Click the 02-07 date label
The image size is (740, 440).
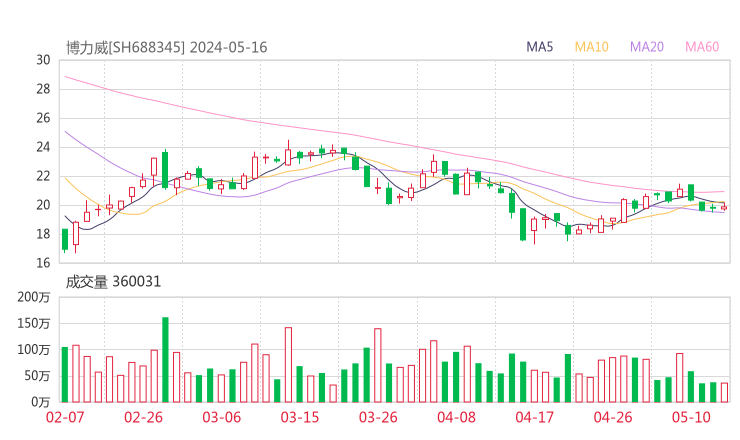coord(65,417)
